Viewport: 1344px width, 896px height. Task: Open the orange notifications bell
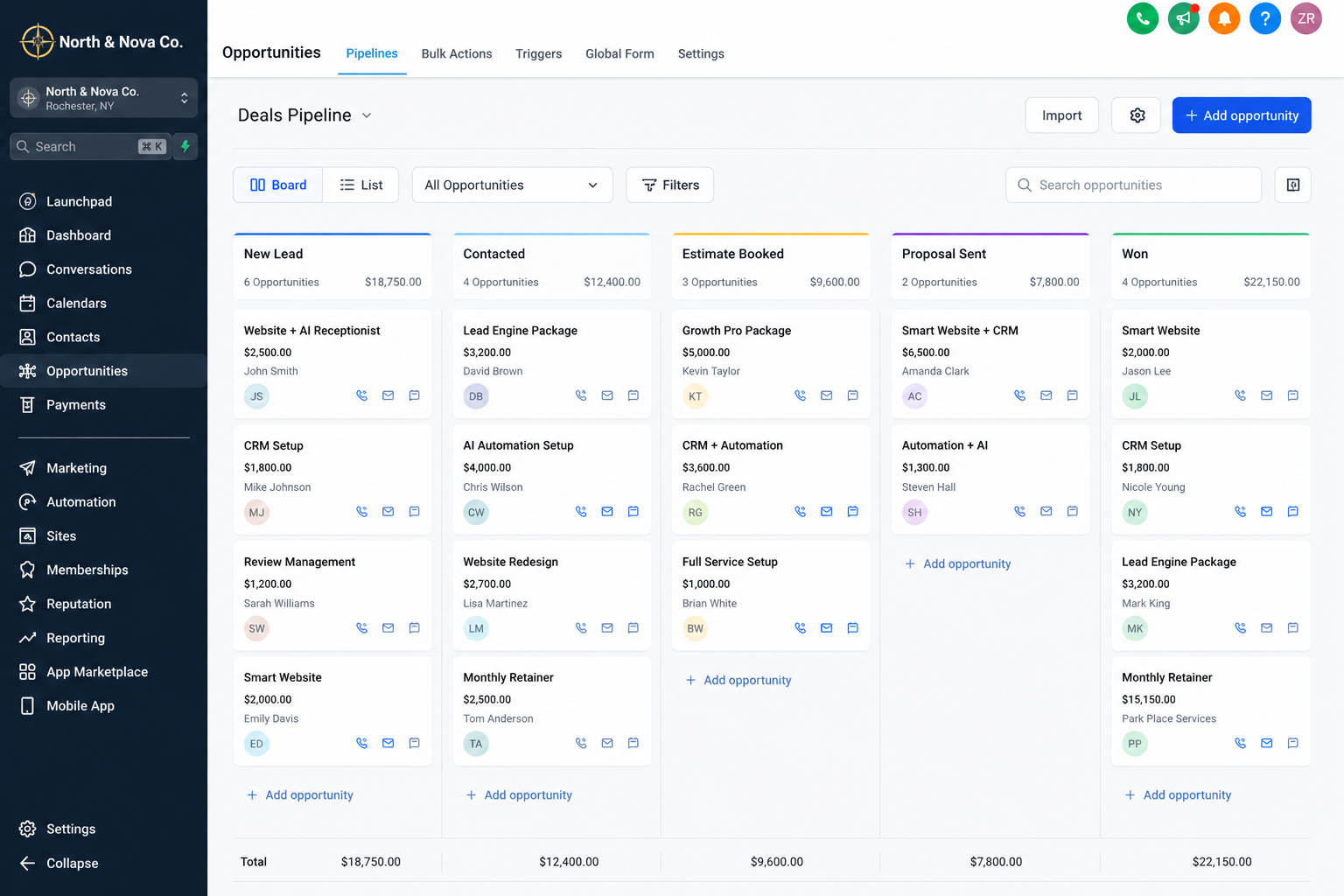(1224, 18)
